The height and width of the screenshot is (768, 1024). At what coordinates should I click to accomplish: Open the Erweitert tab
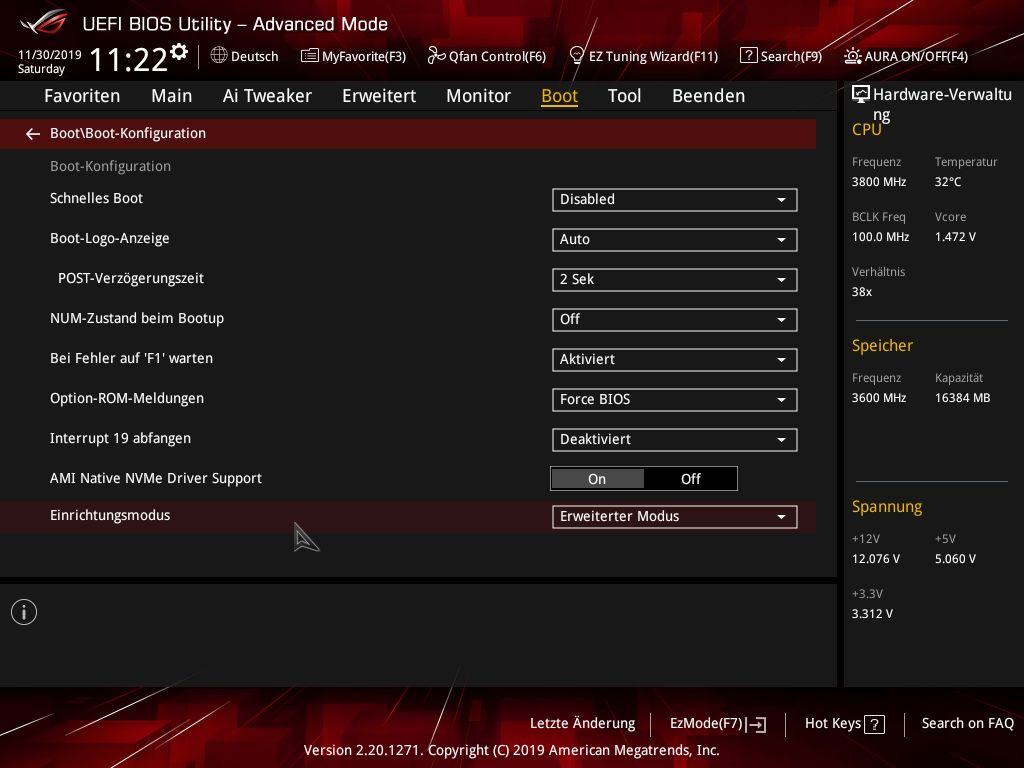[x=379, y=96]
